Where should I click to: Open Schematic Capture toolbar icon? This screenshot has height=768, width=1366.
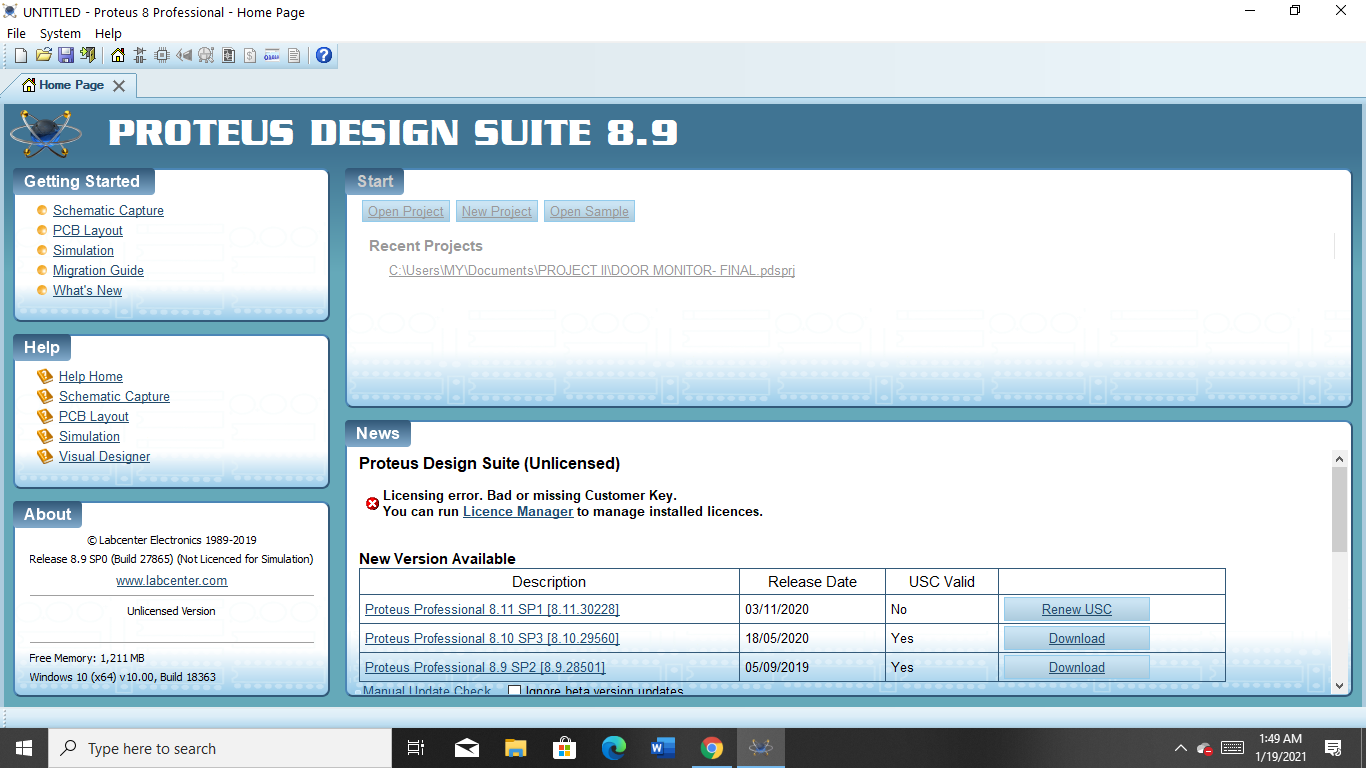(x=140, y=55)
